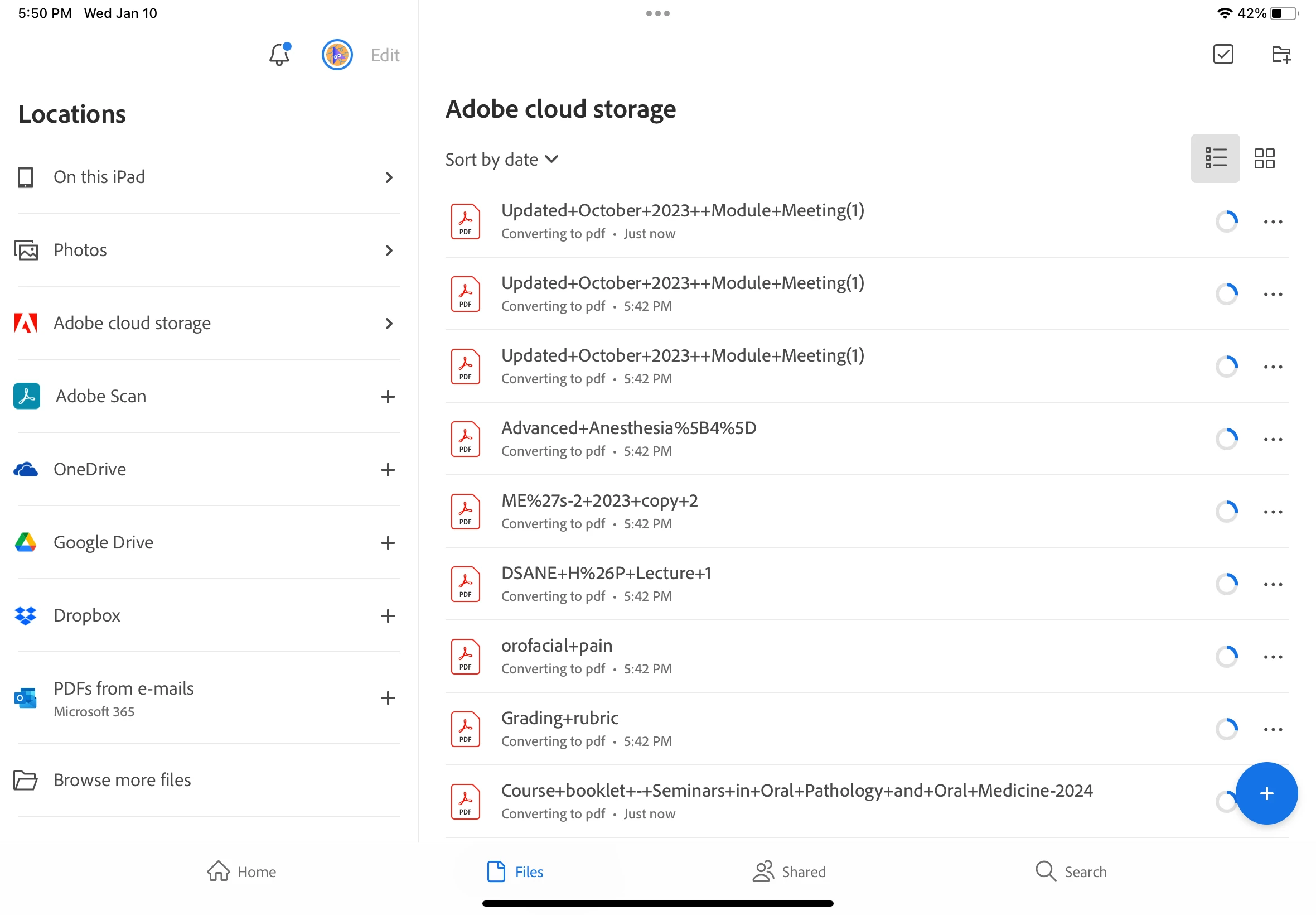Open the notifications bell

[279, 55]
